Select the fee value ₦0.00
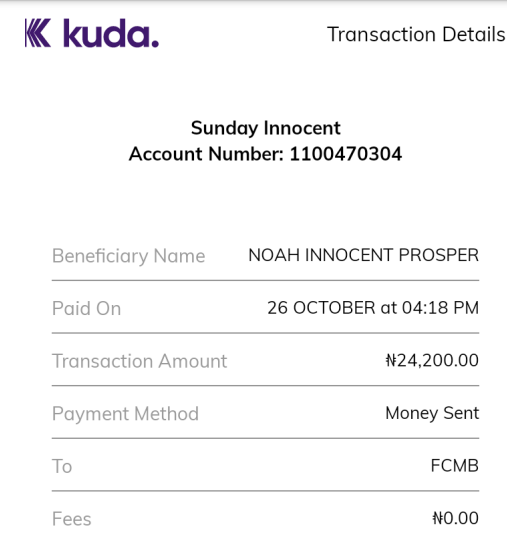 click(456, 518)
